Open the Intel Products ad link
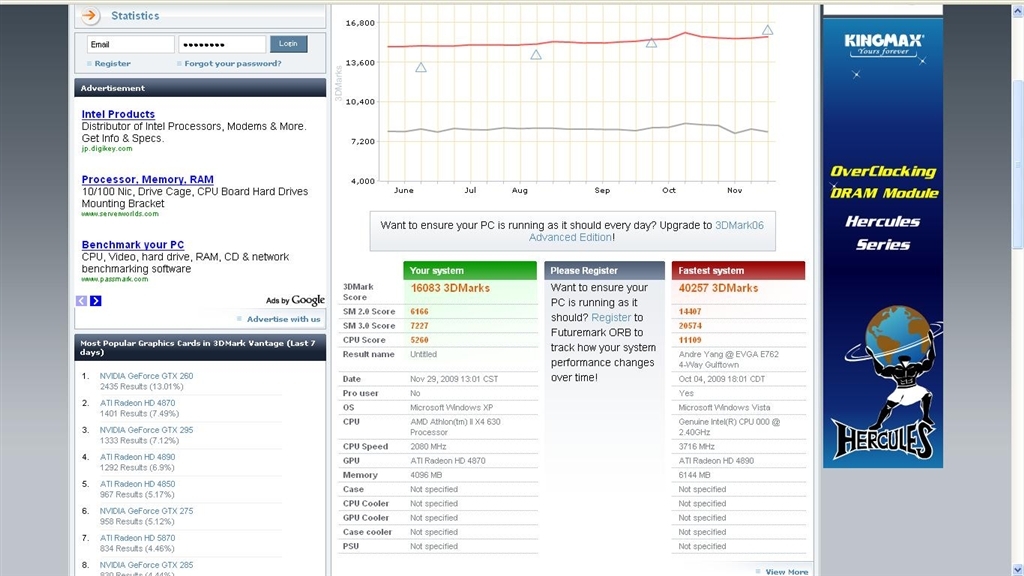This screenshot has width=1024, height=576. (x=118, y=114)
